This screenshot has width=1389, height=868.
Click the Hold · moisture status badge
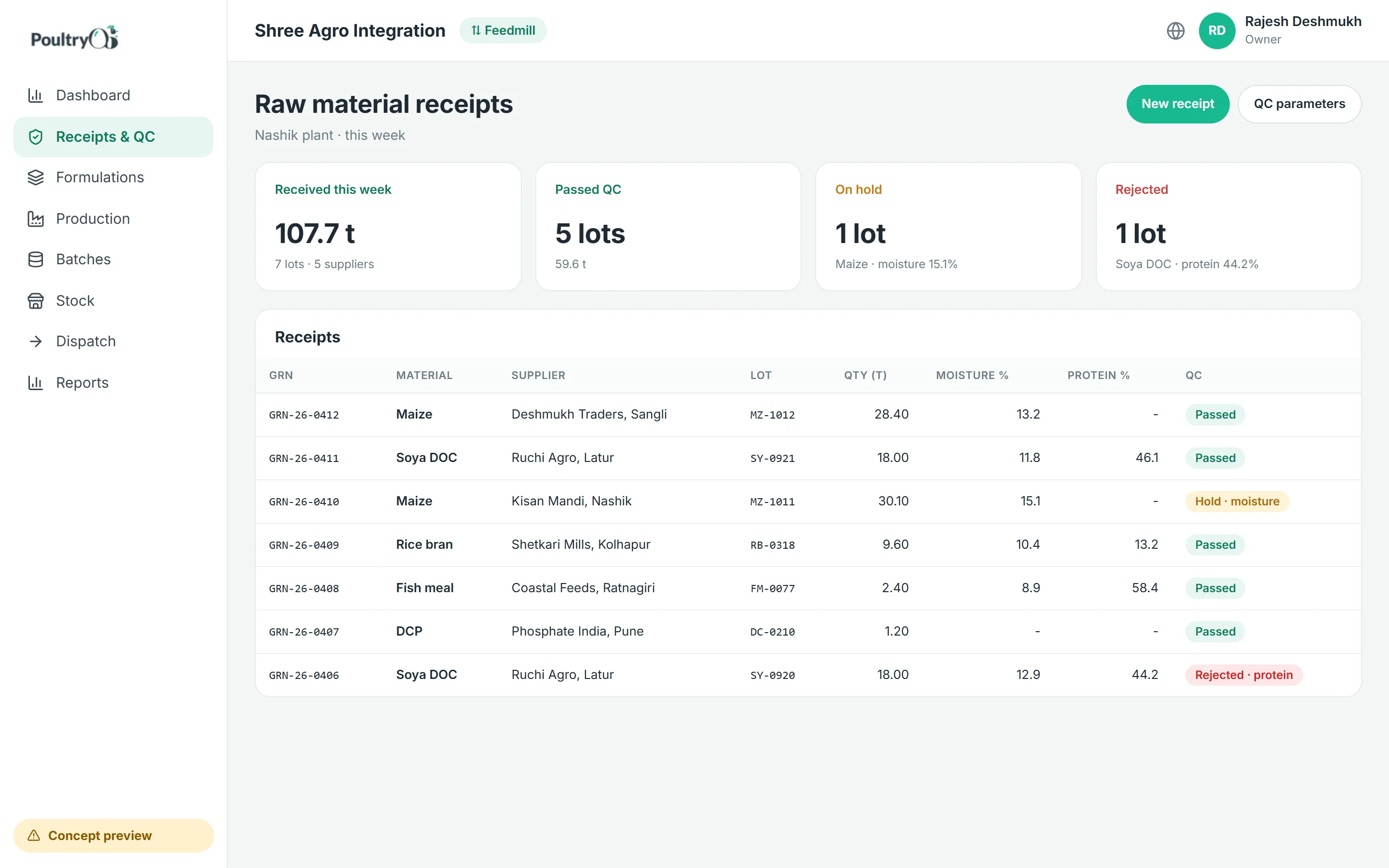click(x=1237, y=501)
